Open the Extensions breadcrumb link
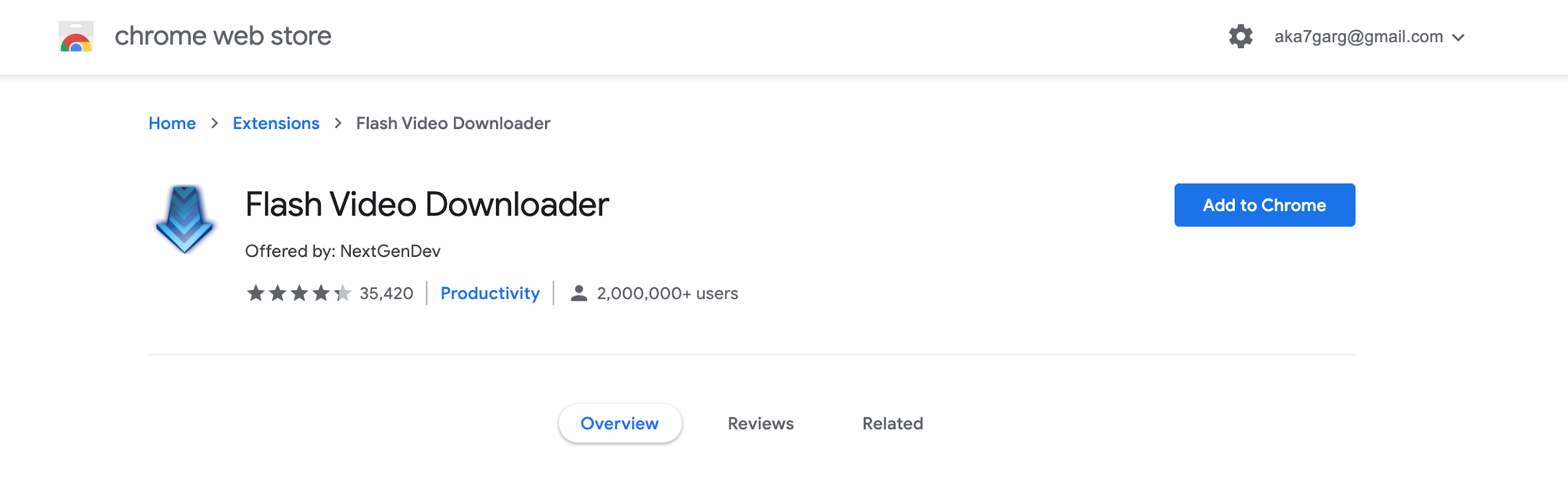The width and height of the screenshot is (1568, 480). tap(276, 123)
